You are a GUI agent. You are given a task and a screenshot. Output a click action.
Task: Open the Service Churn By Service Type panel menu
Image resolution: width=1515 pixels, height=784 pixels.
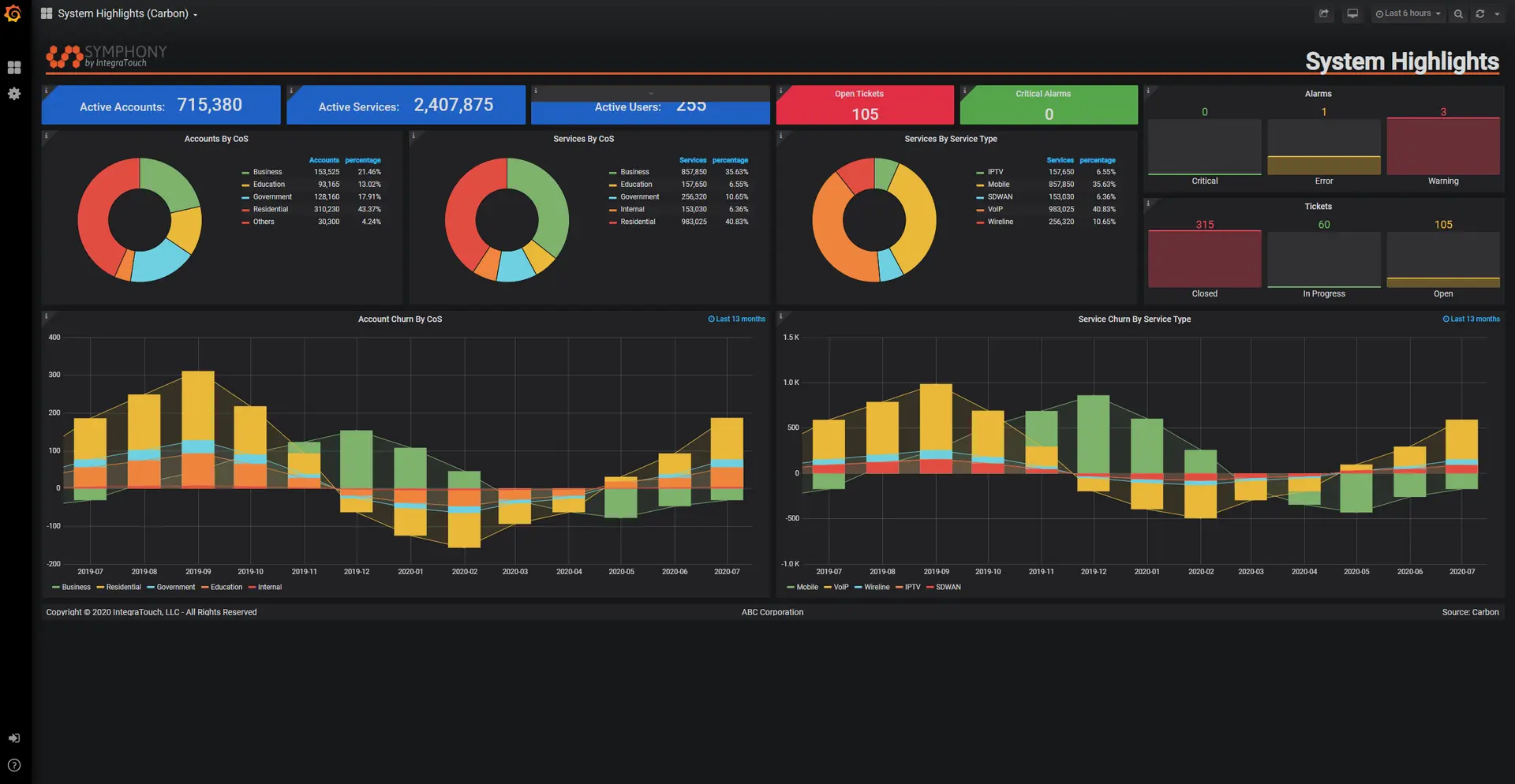[x=1134, y=319]
